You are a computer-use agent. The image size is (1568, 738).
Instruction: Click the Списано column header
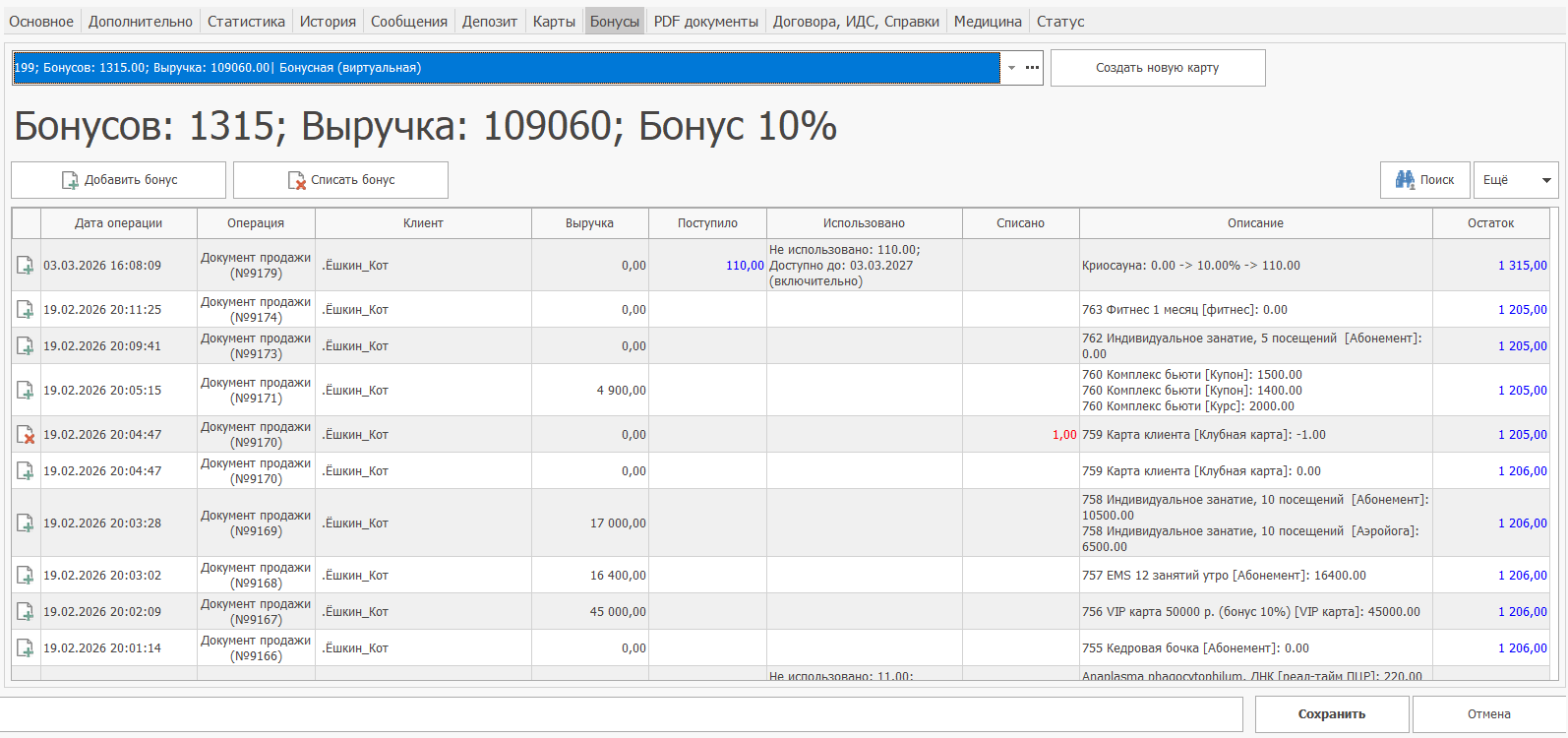tap(1020, 223)
